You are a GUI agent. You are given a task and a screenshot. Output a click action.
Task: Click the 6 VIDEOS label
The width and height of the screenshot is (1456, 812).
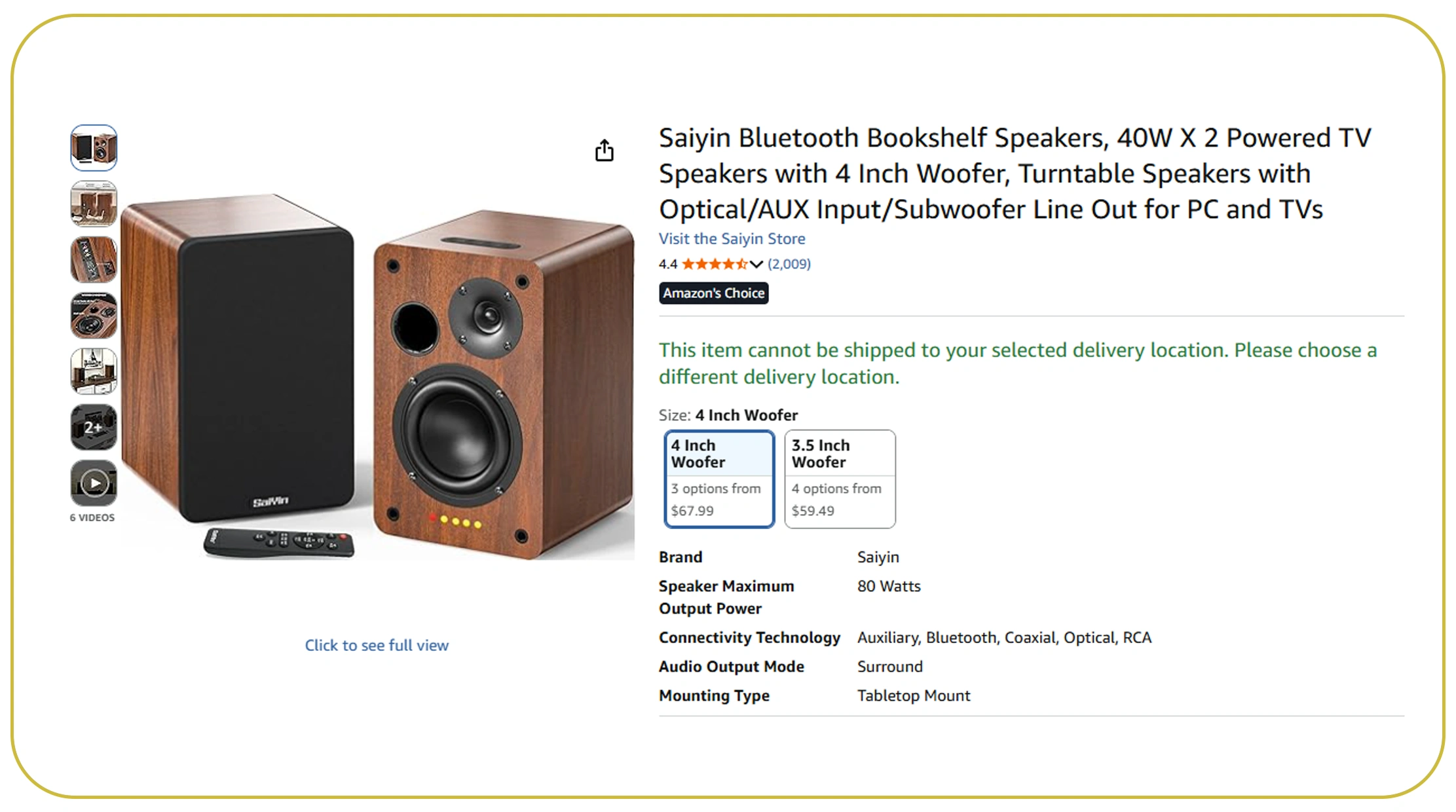click(x=92, y=518)
